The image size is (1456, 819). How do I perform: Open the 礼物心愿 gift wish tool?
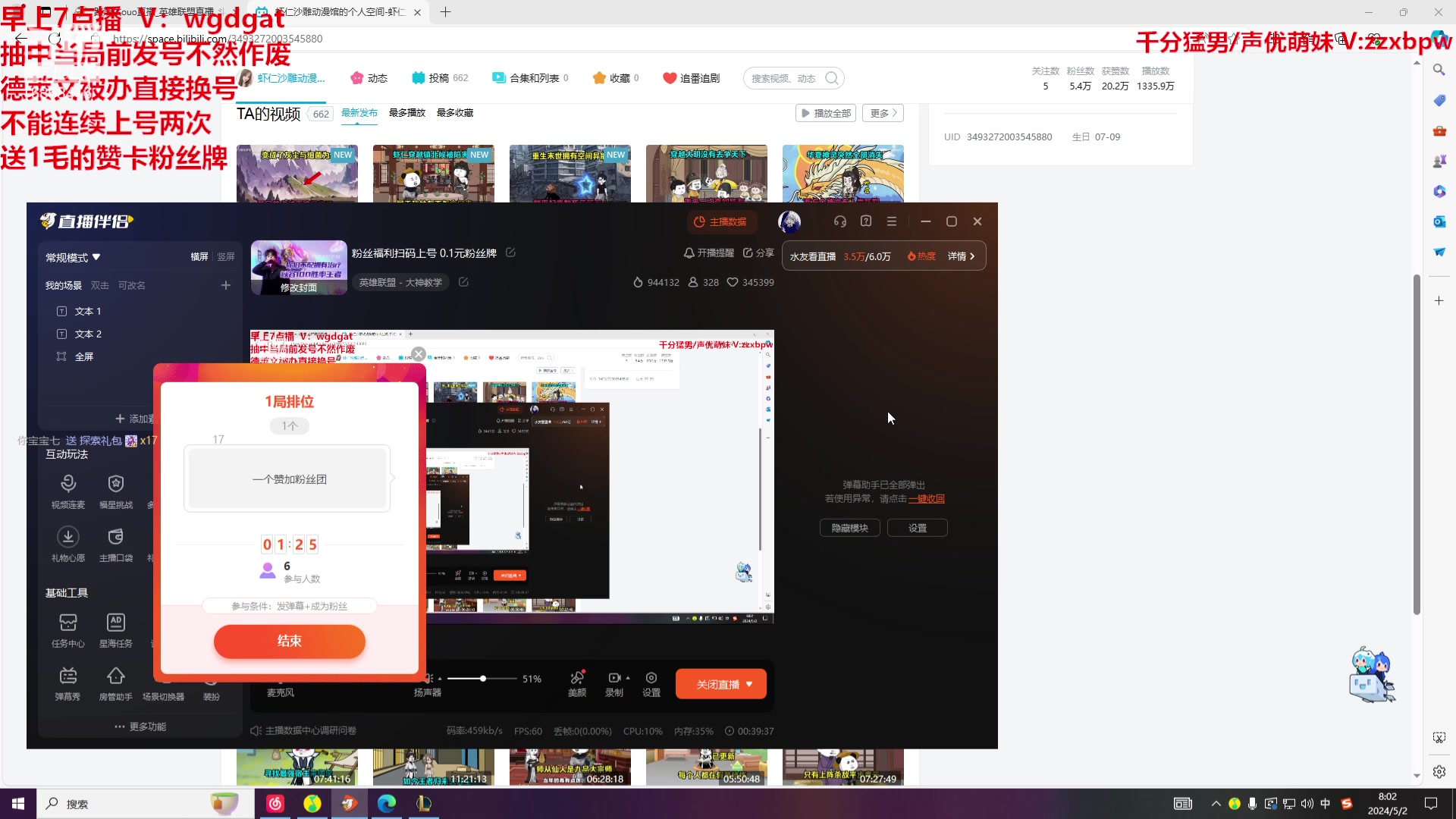click(68, 544)
